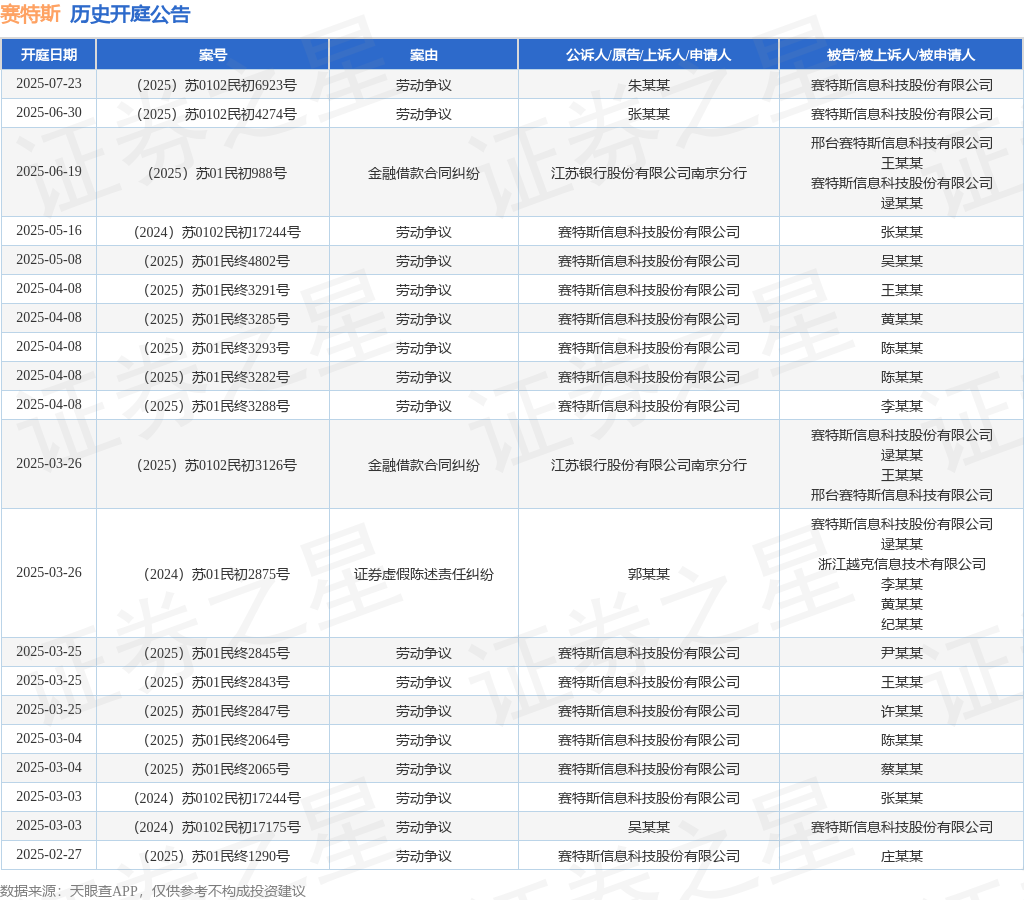Click defendant 许某某

(x=901, y=711)
